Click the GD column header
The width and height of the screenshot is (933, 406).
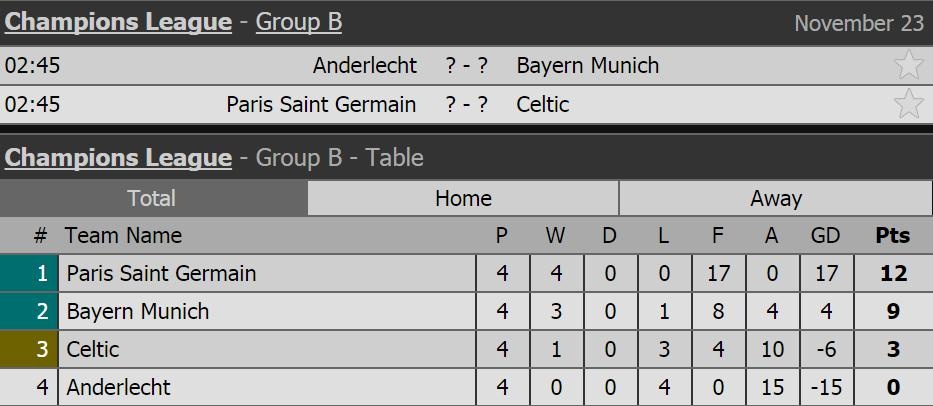[x=826, y=236]
